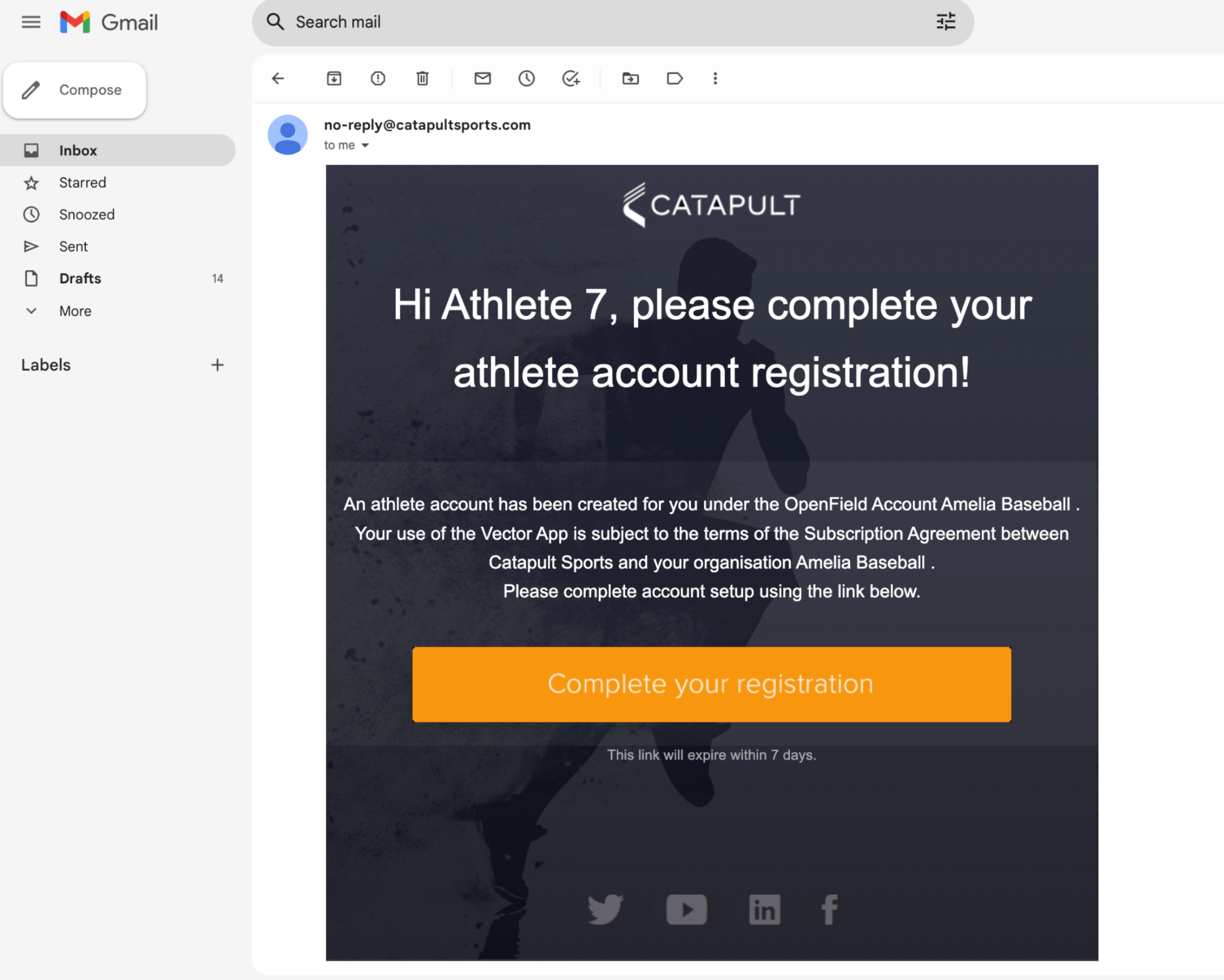Go to the Drafts folder
This screenshot has width=1224, height=980.
pos(79,278)
